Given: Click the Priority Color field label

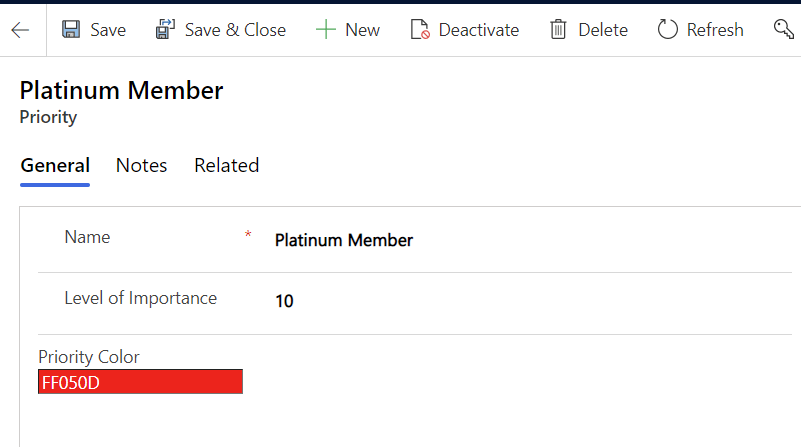Looking at the screenshot, I should tap(89, 357).
